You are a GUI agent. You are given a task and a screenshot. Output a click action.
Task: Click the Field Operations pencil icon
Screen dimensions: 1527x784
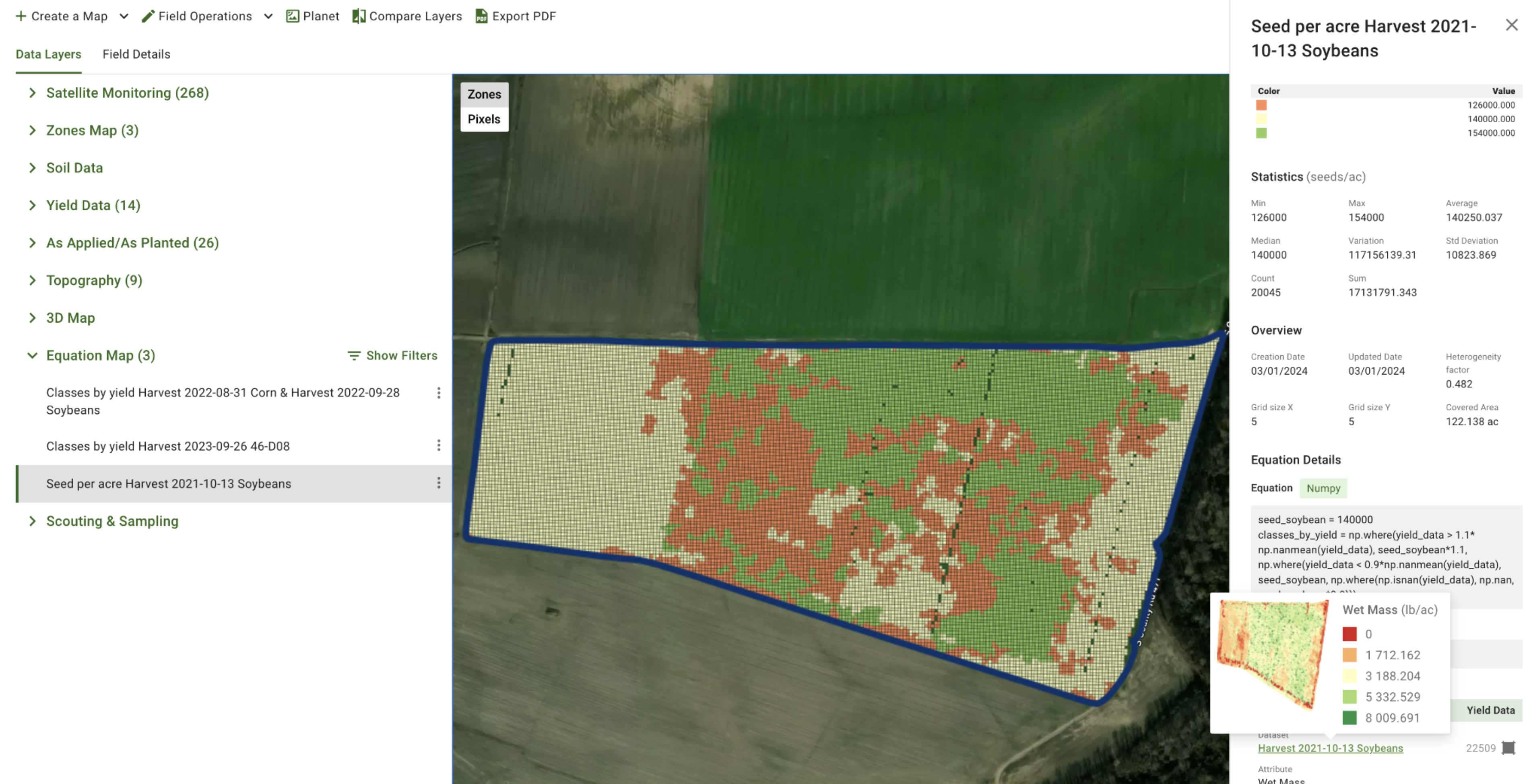pos(148,16)
